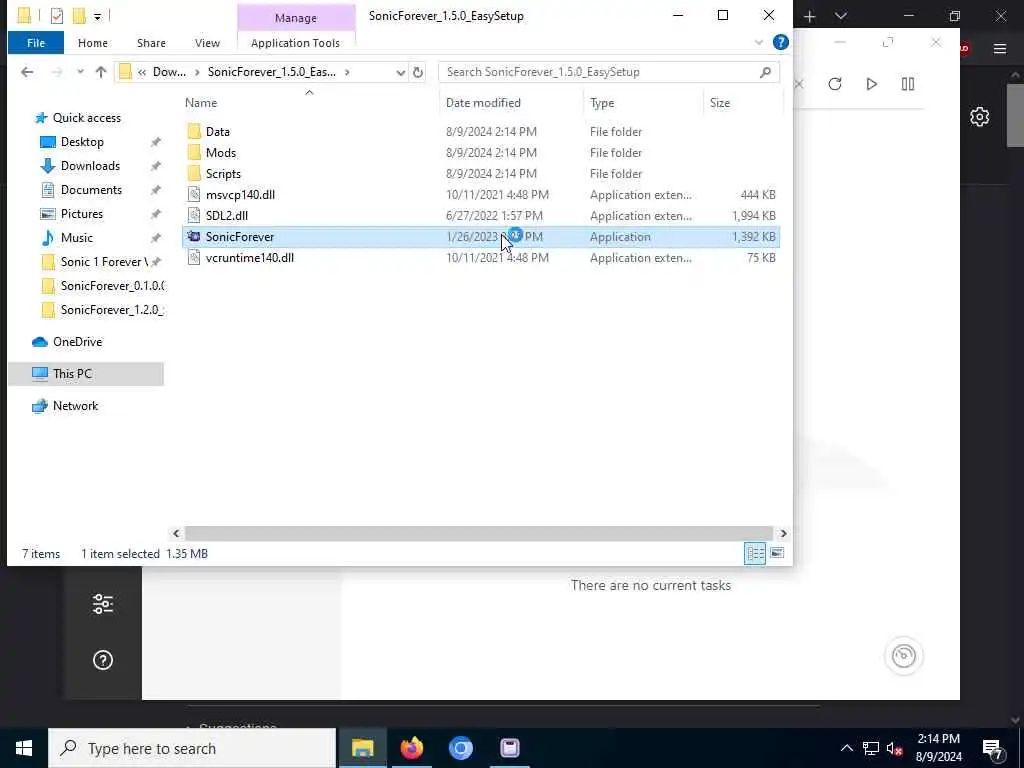Open Documents in the navigation pane
This screenshot has width=1024, height=768.
pos(91,189)
